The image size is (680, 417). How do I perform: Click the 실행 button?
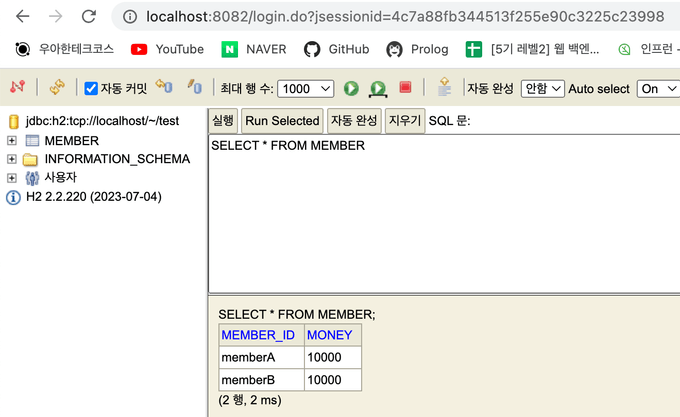(223, 121)
